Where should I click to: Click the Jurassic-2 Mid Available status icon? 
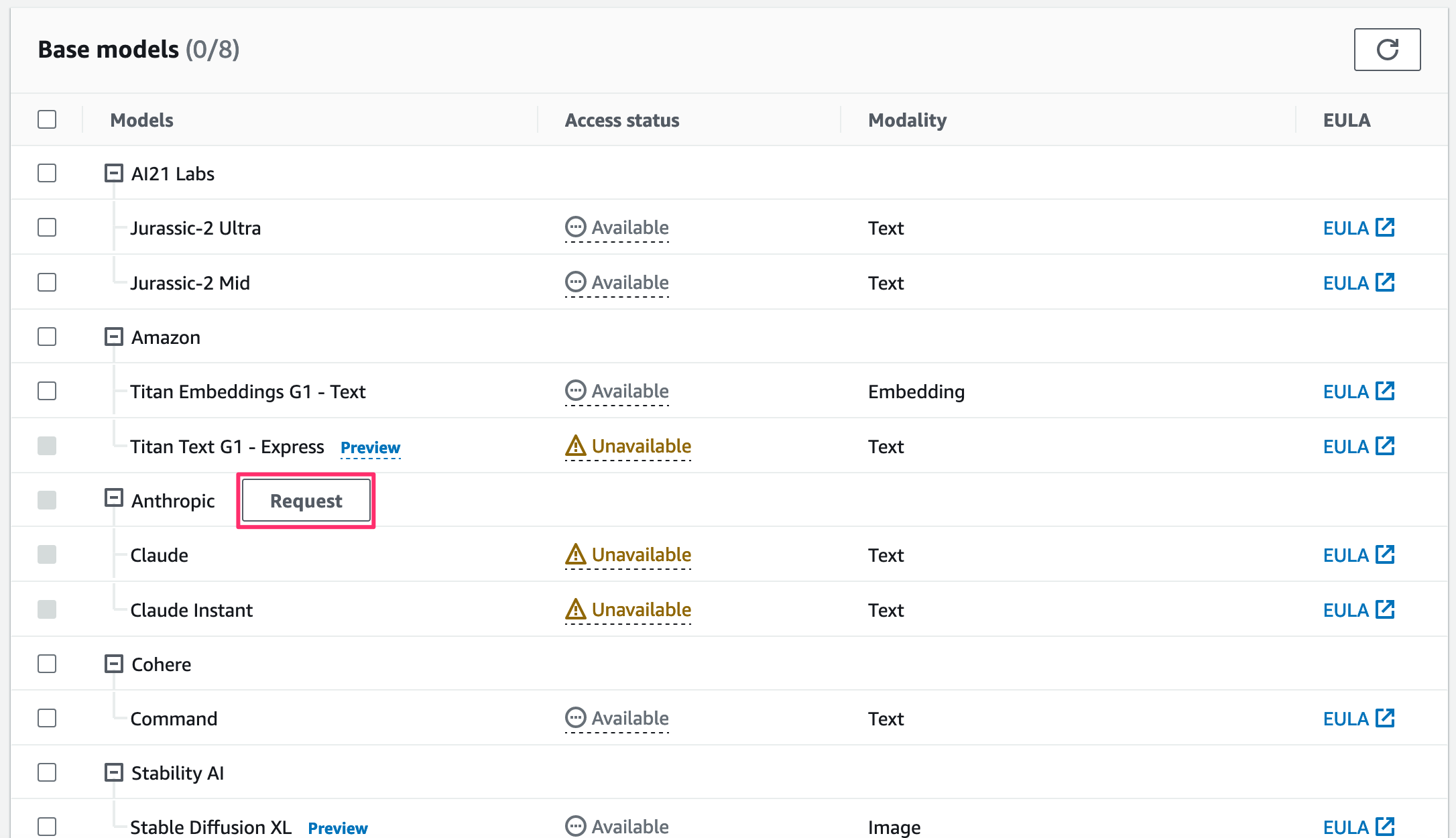tap(575, 282)
